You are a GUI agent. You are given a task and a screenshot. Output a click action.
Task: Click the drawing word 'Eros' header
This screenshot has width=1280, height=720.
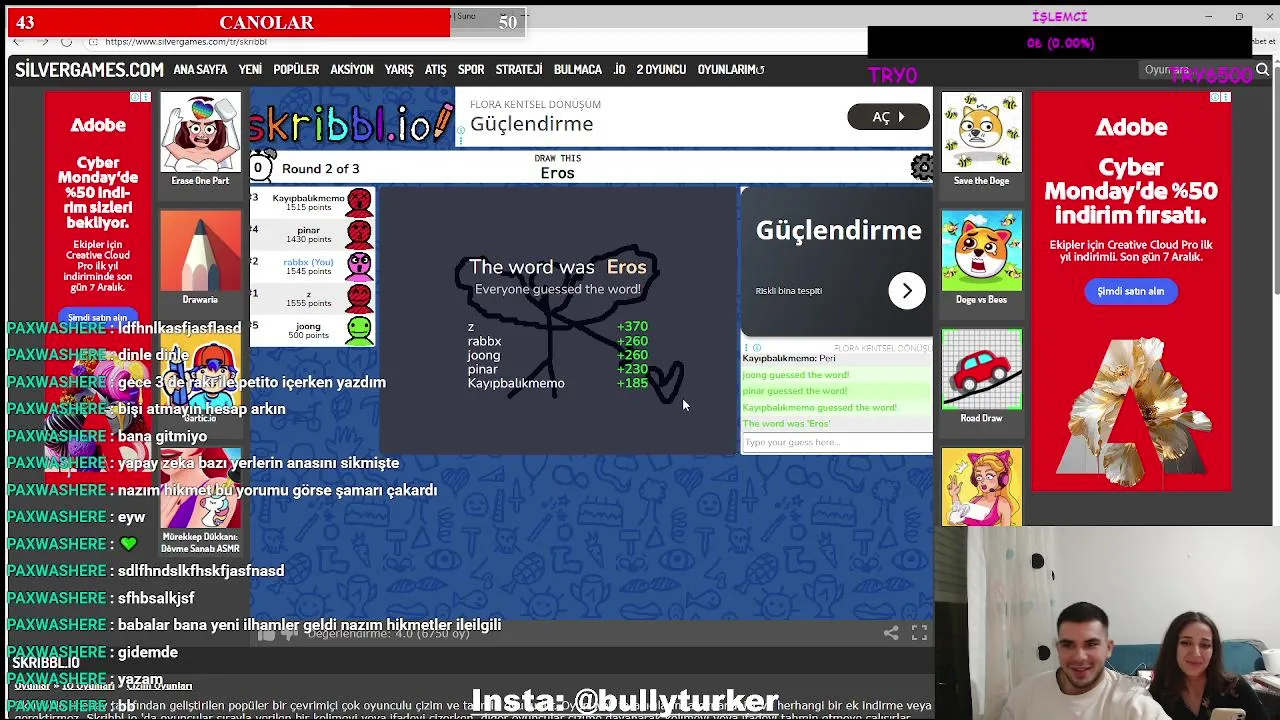click(557, 173)
